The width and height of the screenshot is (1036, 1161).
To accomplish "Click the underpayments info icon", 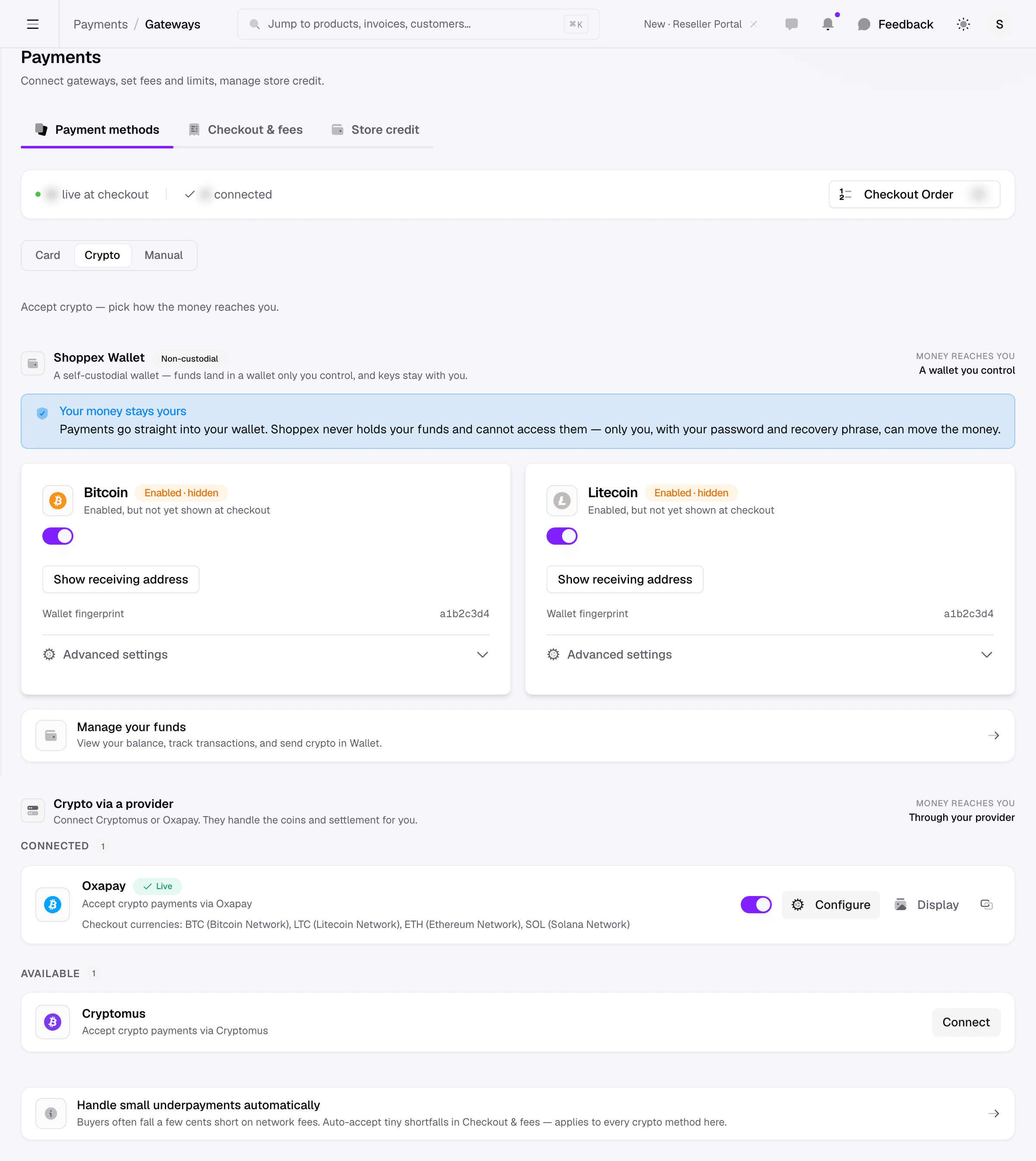I will click(51, 1113).
